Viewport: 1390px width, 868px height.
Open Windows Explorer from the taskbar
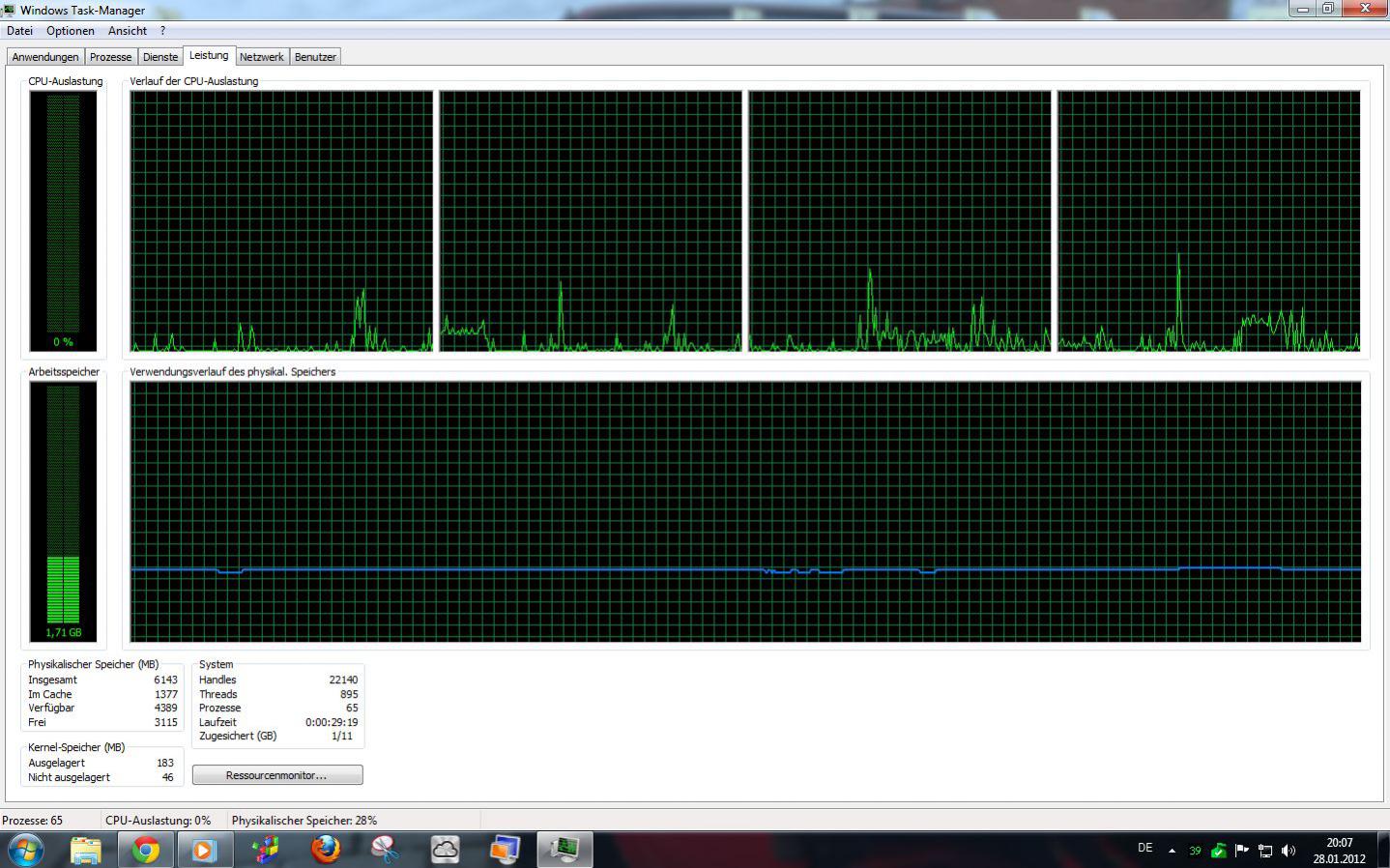pyautogui.click(x=86, y=850)
